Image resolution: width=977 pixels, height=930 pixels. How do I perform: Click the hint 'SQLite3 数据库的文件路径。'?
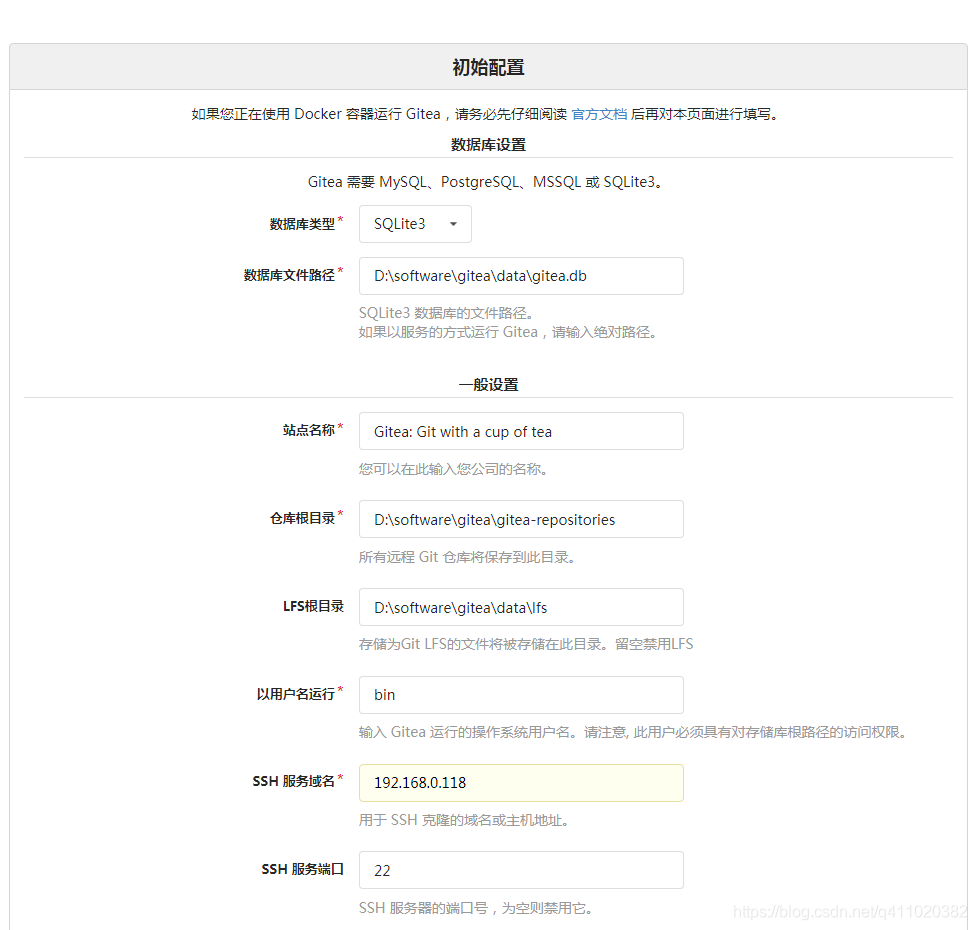pos(446,313)
